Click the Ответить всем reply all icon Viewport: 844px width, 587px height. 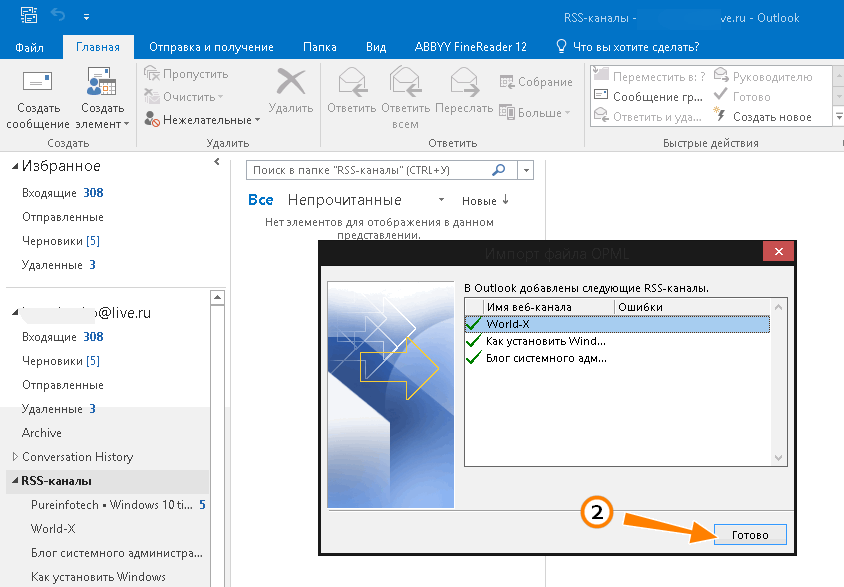[405, 81]
